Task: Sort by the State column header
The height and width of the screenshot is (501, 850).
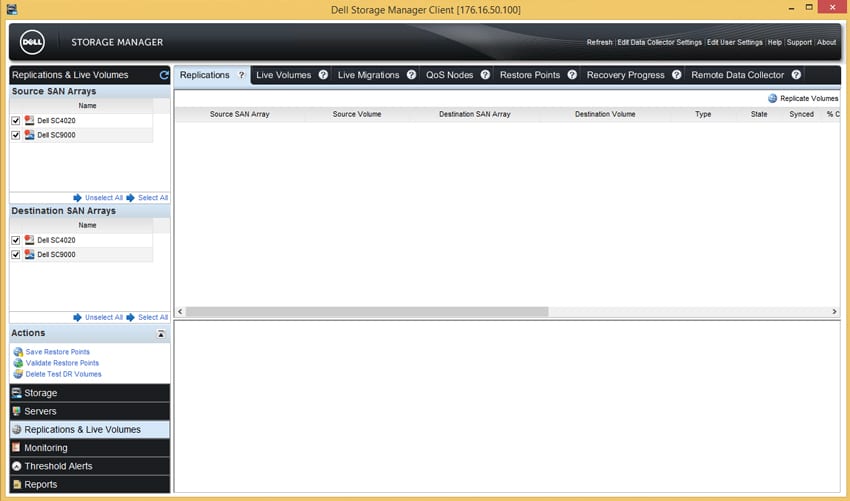Action: coord(759,114)
